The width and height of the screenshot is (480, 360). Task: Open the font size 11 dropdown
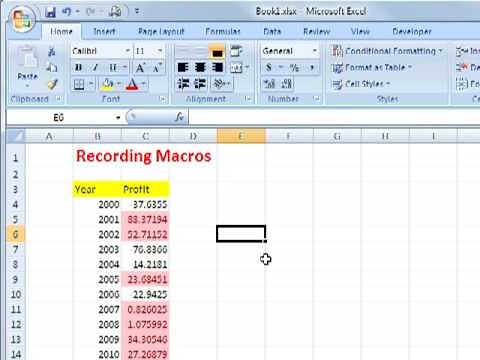160,51
